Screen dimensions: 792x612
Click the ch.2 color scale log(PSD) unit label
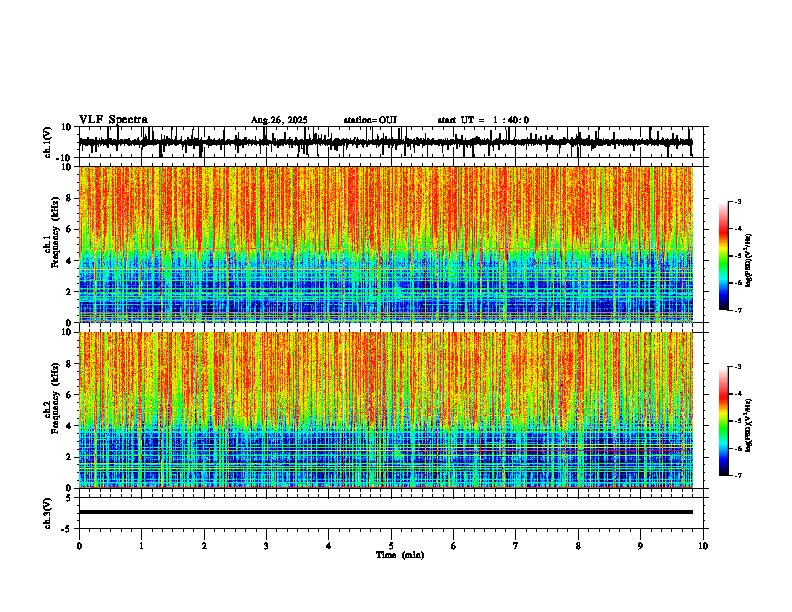point(749,425)
